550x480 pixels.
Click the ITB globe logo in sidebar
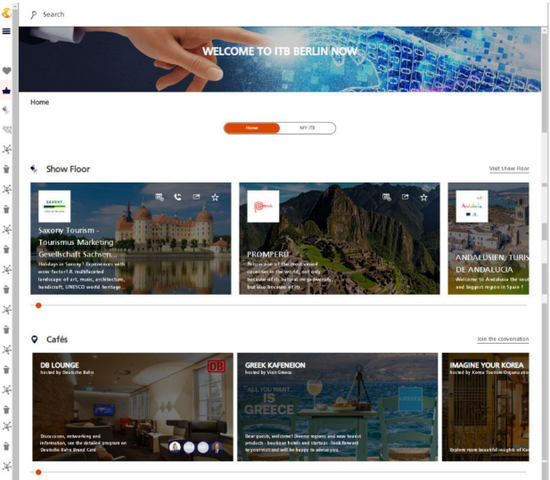(6, 13)
